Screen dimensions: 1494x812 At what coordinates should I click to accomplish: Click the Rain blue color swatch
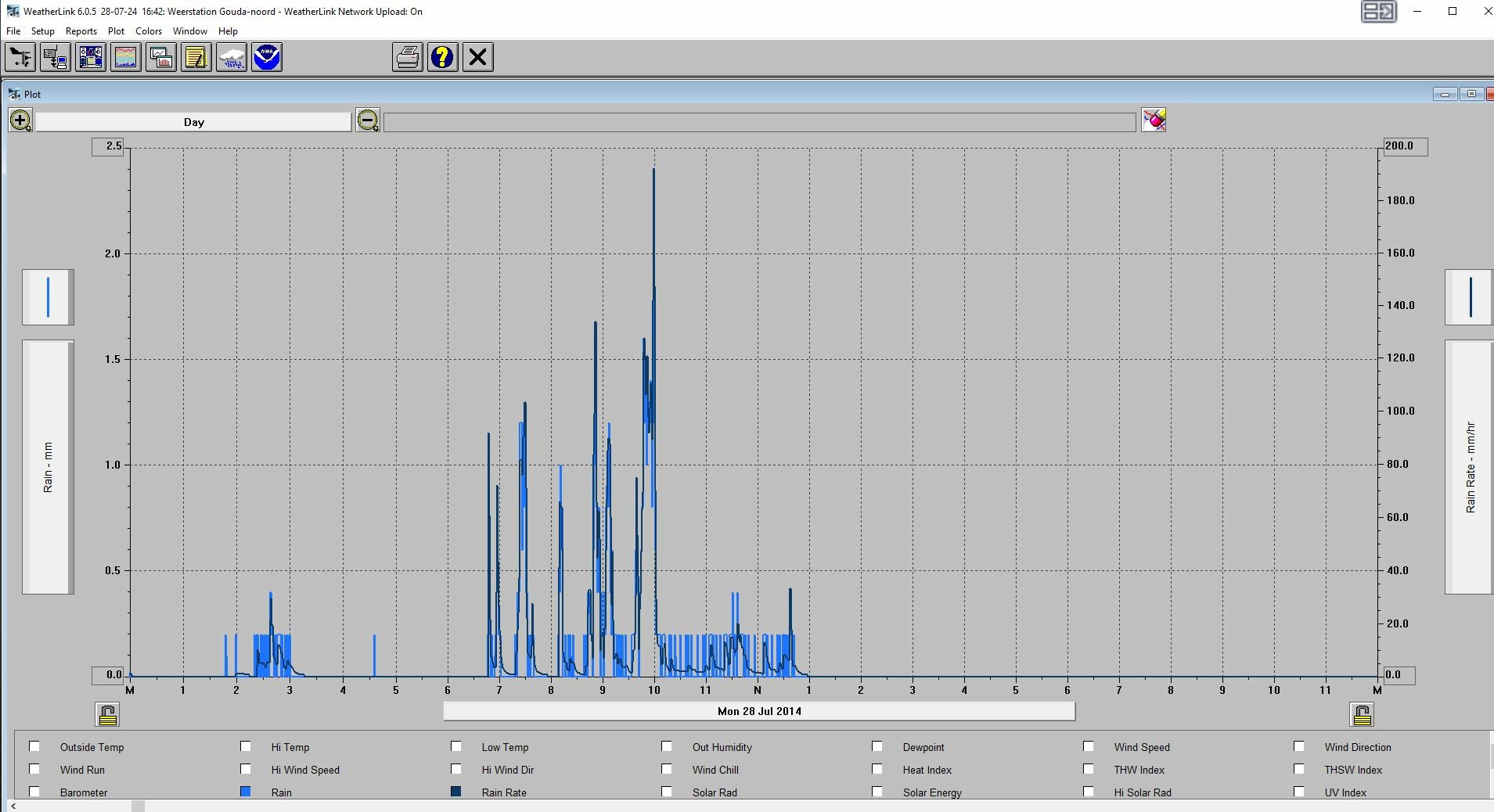[246, 792]
